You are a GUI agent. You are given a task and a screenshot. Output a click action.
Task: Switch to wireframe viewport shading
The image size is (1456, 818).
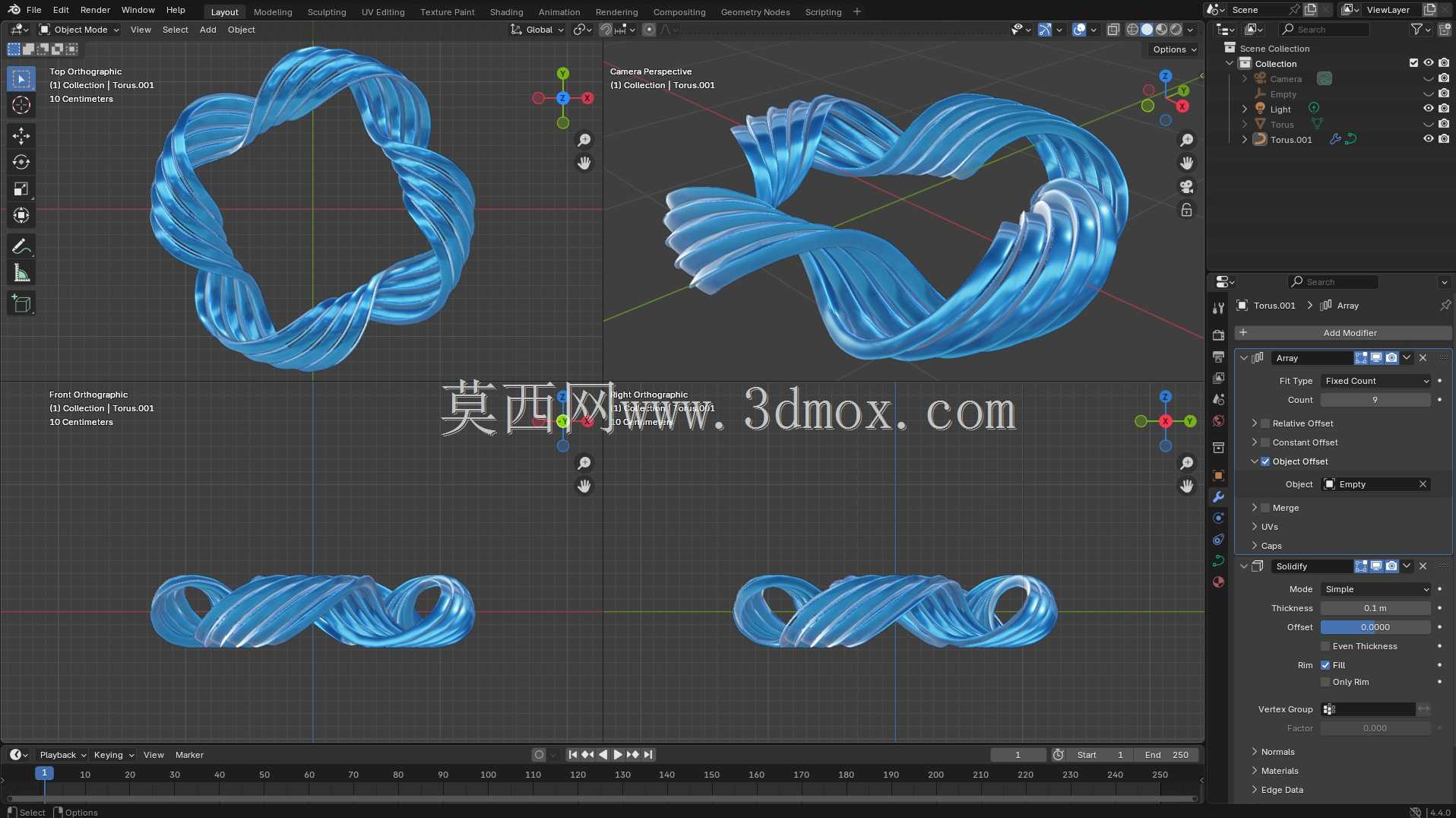(1132, 30)
